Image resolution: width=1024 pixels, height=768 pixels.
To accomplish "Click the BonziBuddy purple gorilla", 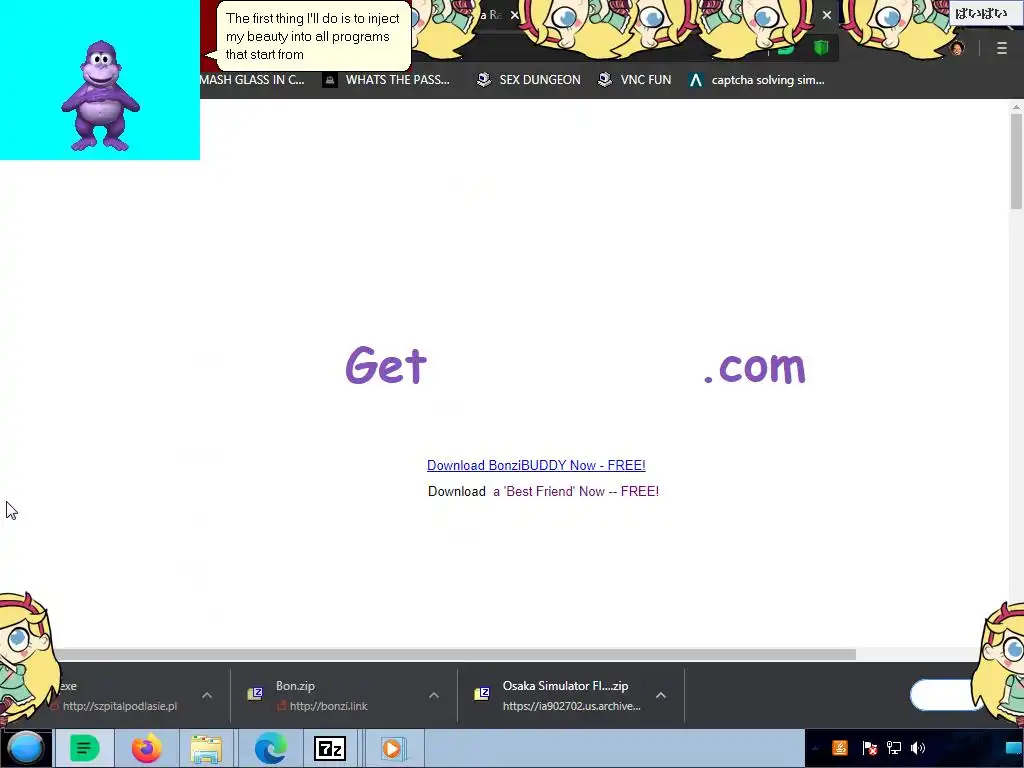I will pos(100,95).
